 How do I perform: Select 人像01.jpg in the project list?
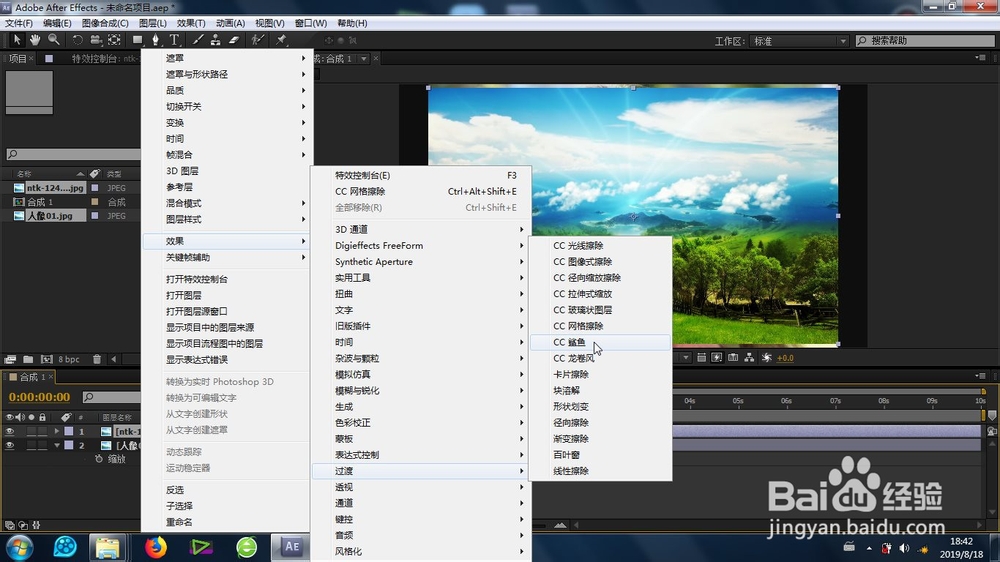point(49,216)
